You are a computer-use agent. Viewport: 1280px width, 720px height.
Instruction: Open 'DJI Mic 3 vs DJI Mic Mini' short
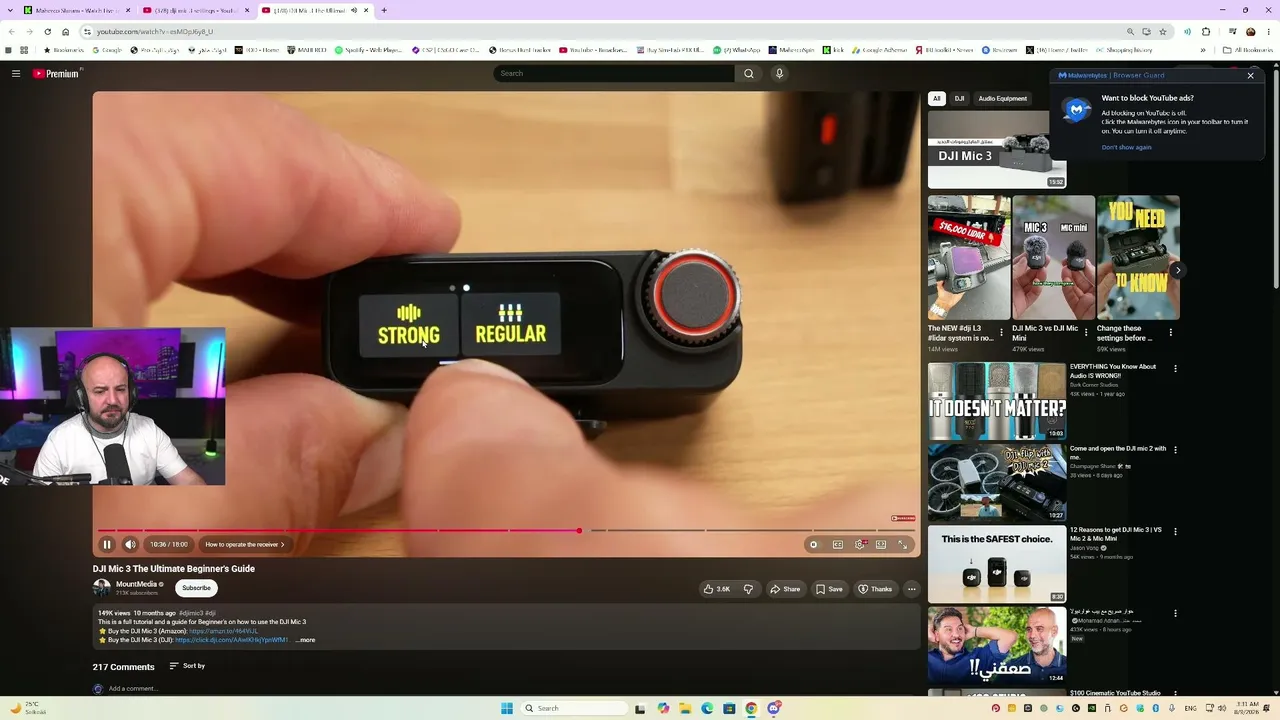pos(1053,257)
